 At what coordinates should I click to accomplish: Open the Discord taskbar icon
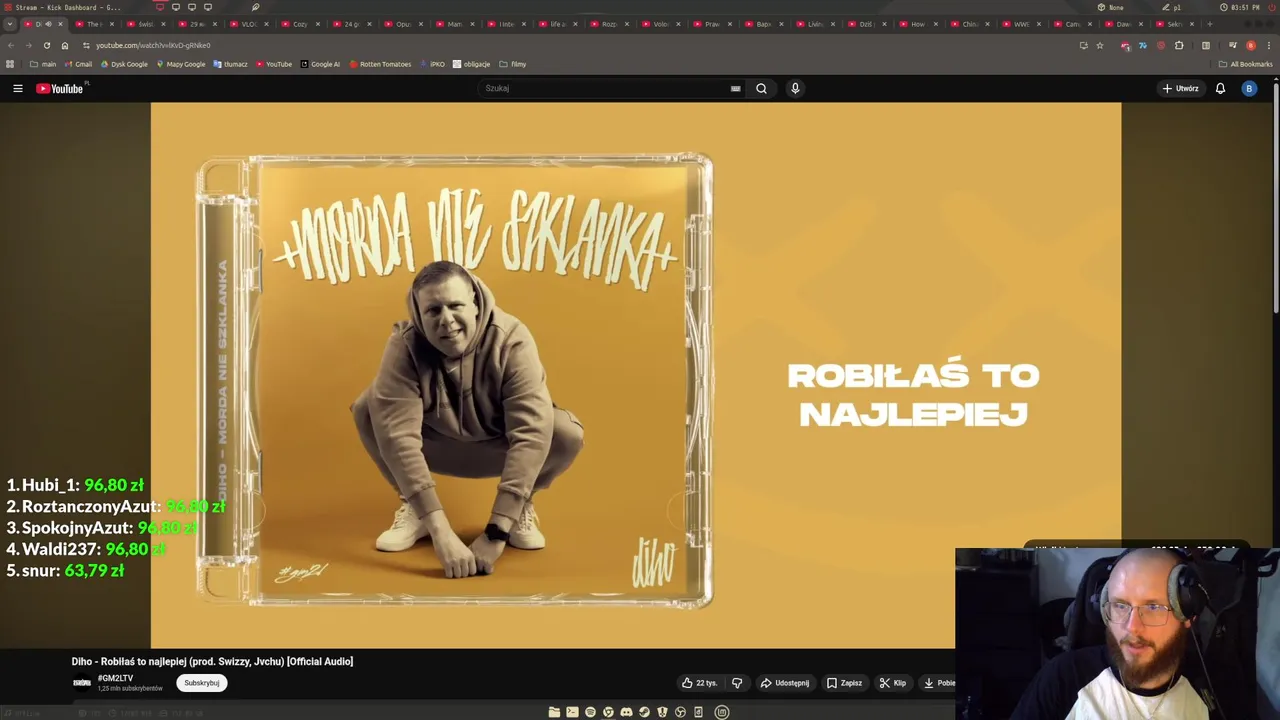626,712
